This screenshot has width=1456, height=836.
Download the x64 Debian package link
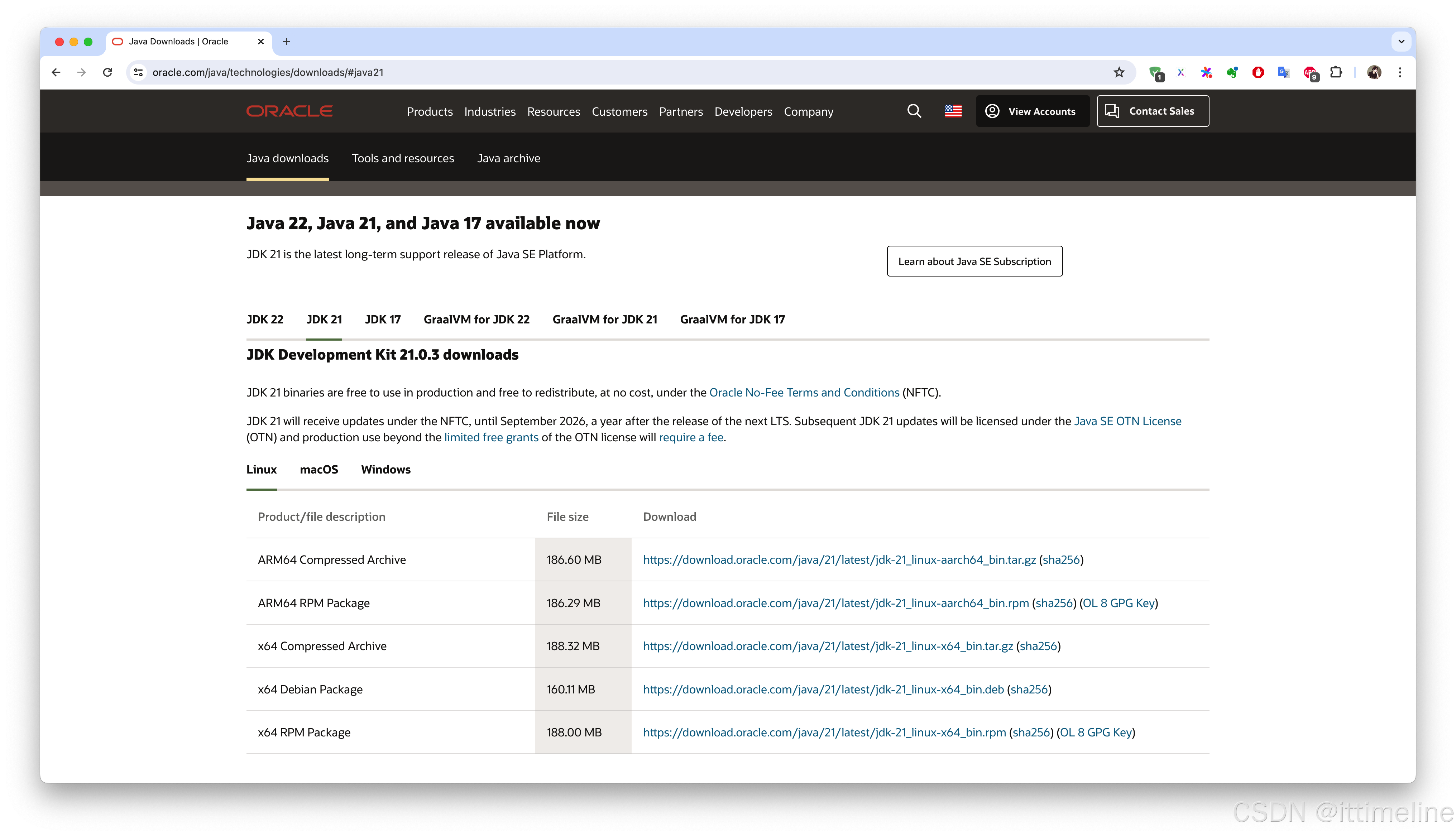click(x=823, y=689)
